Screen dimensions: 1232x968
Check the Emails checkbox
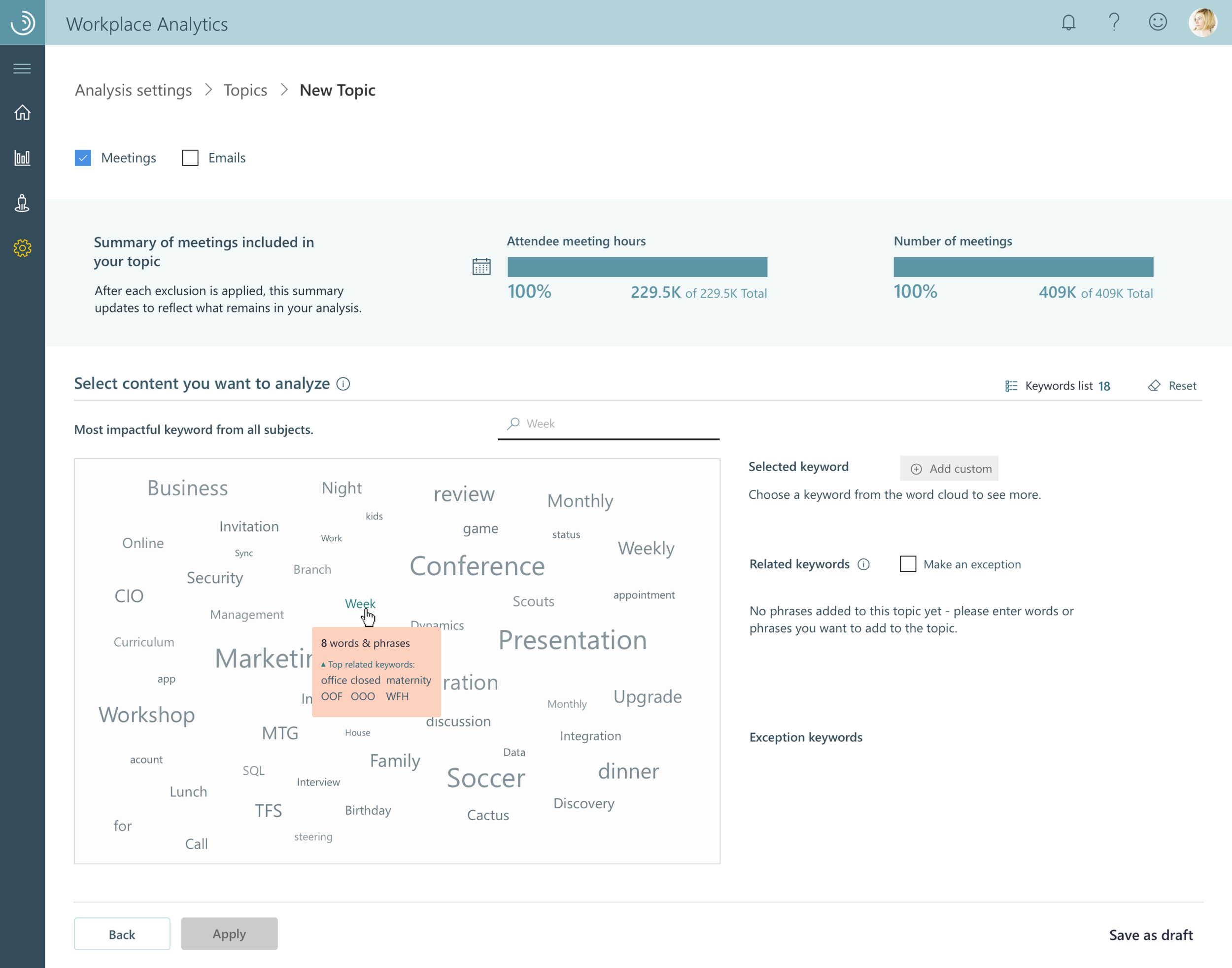click(x=190, y=158)
